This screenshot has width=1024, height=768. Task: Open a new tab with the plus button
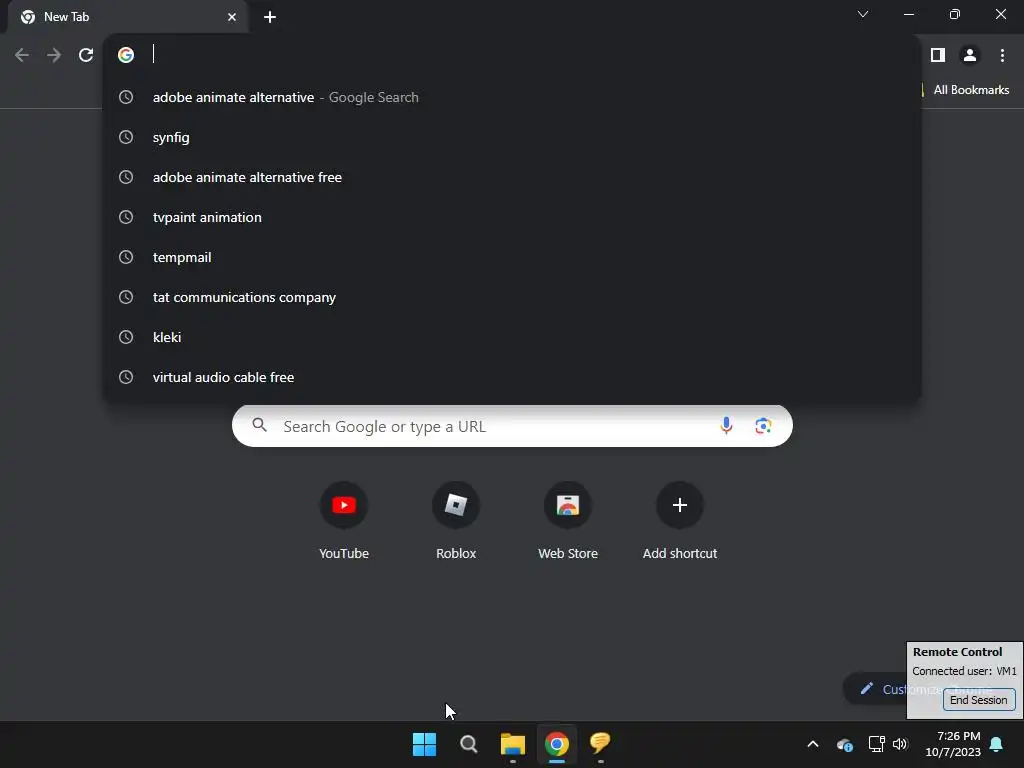270,17
